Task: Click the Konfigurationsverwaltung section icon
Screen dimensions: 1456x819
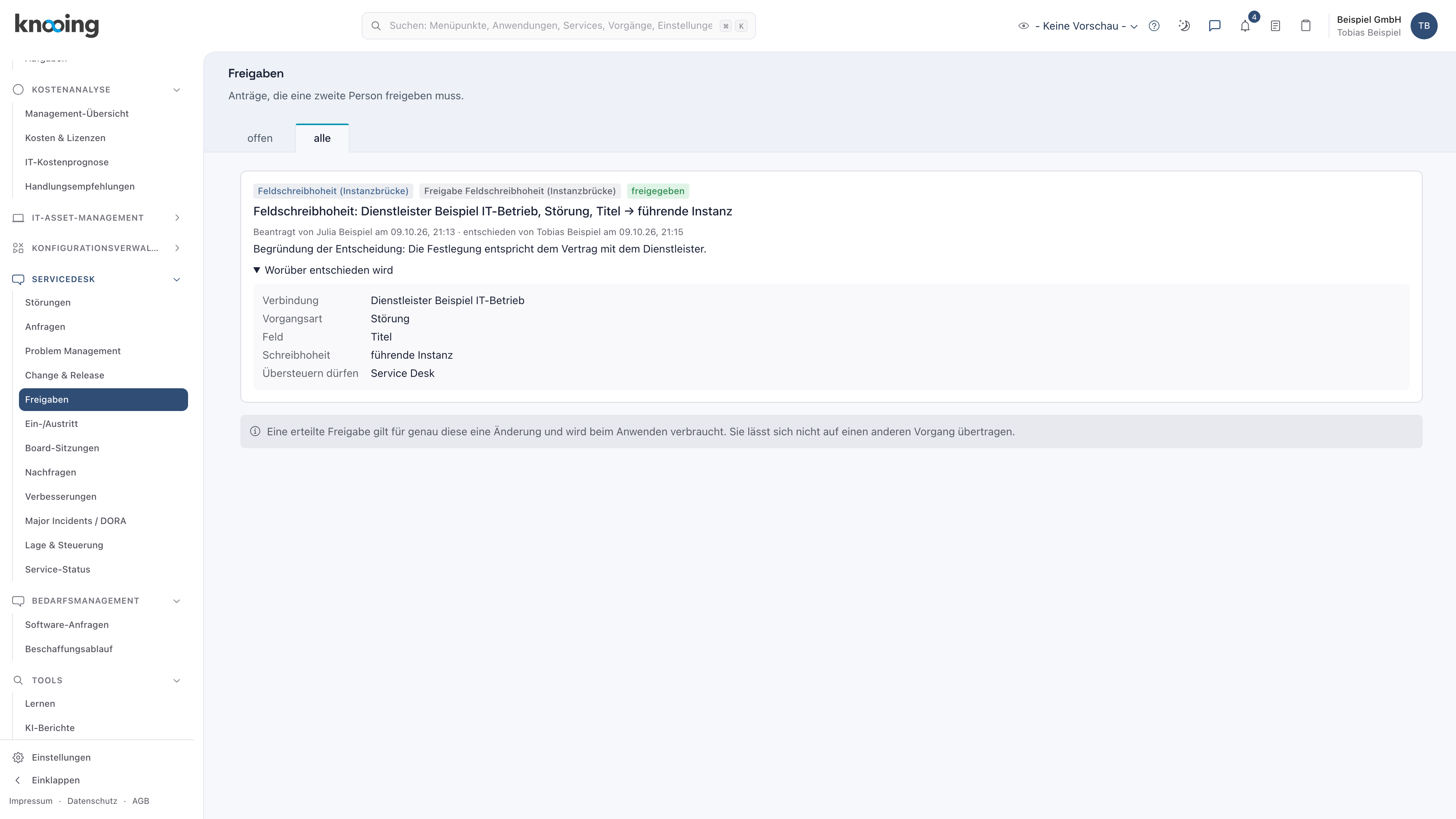Action: pyautogui.click(x=18, y=248)
